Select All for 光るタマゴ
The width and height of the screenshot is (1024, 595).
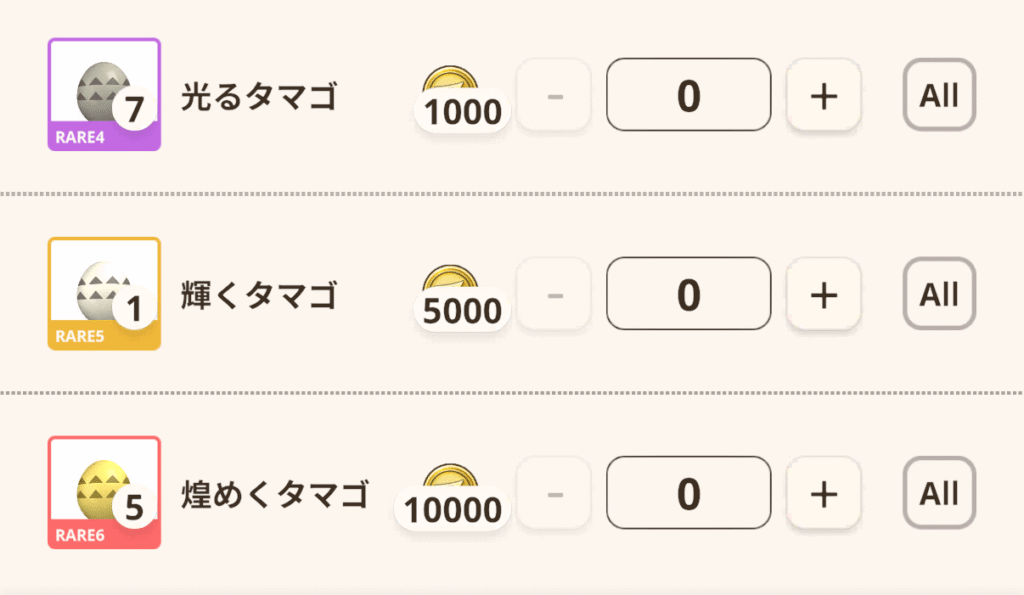(939, 95)
